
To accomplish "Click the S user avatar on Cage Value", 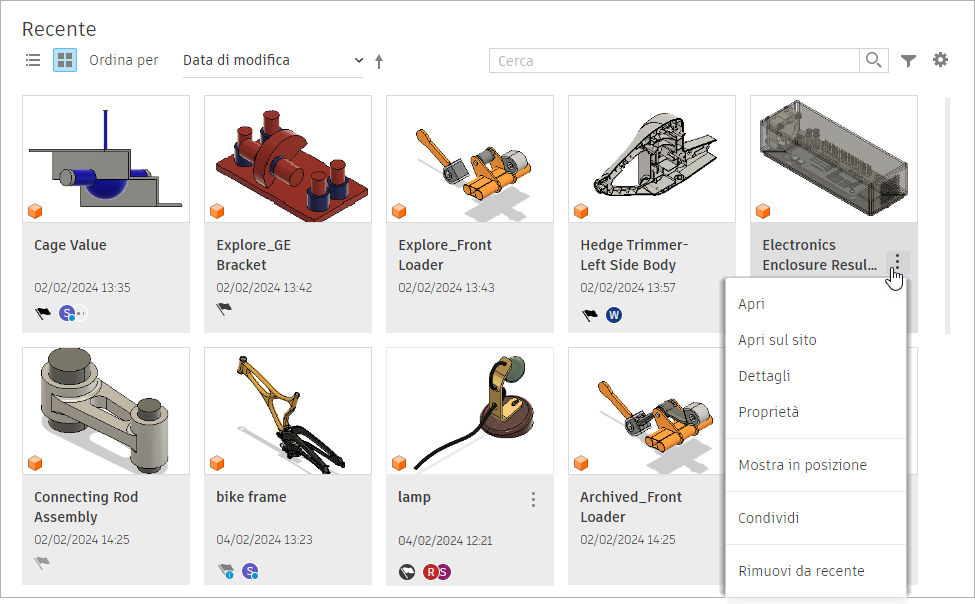I will pyautogui.click(x=67, y=313).
